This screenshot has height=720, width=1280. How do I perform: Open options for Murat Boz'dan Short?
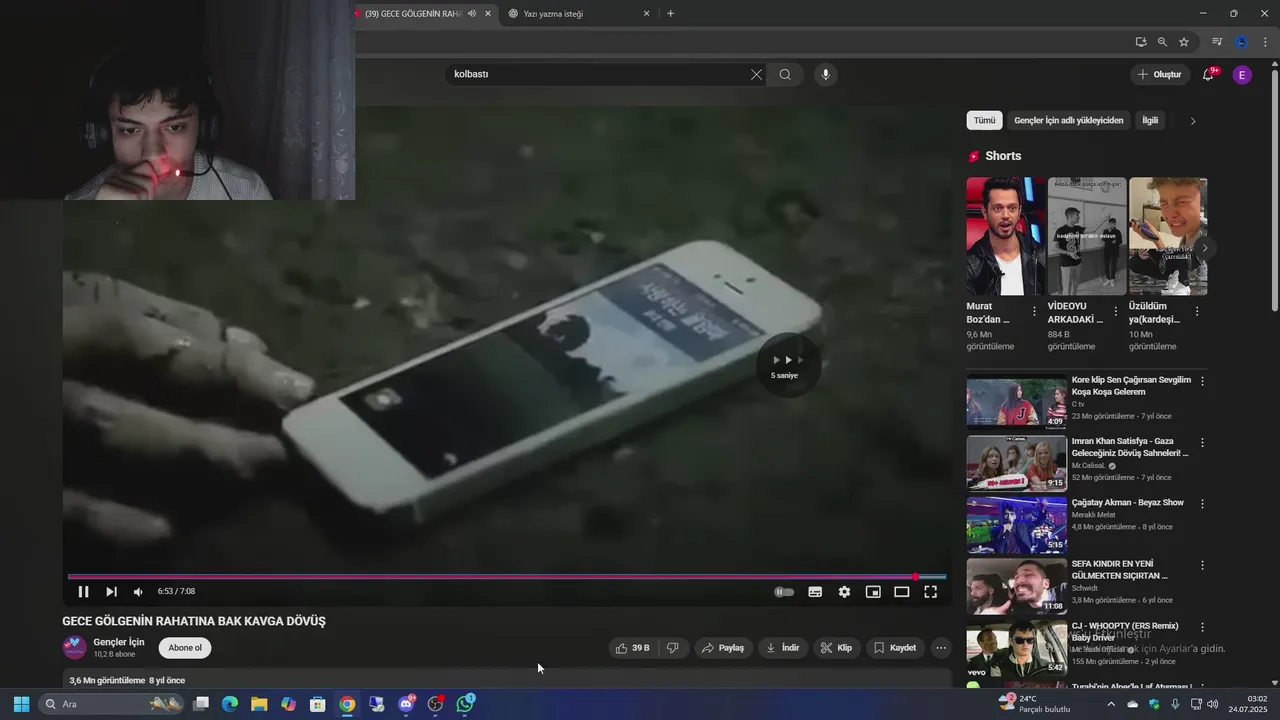coord(1034,312)
